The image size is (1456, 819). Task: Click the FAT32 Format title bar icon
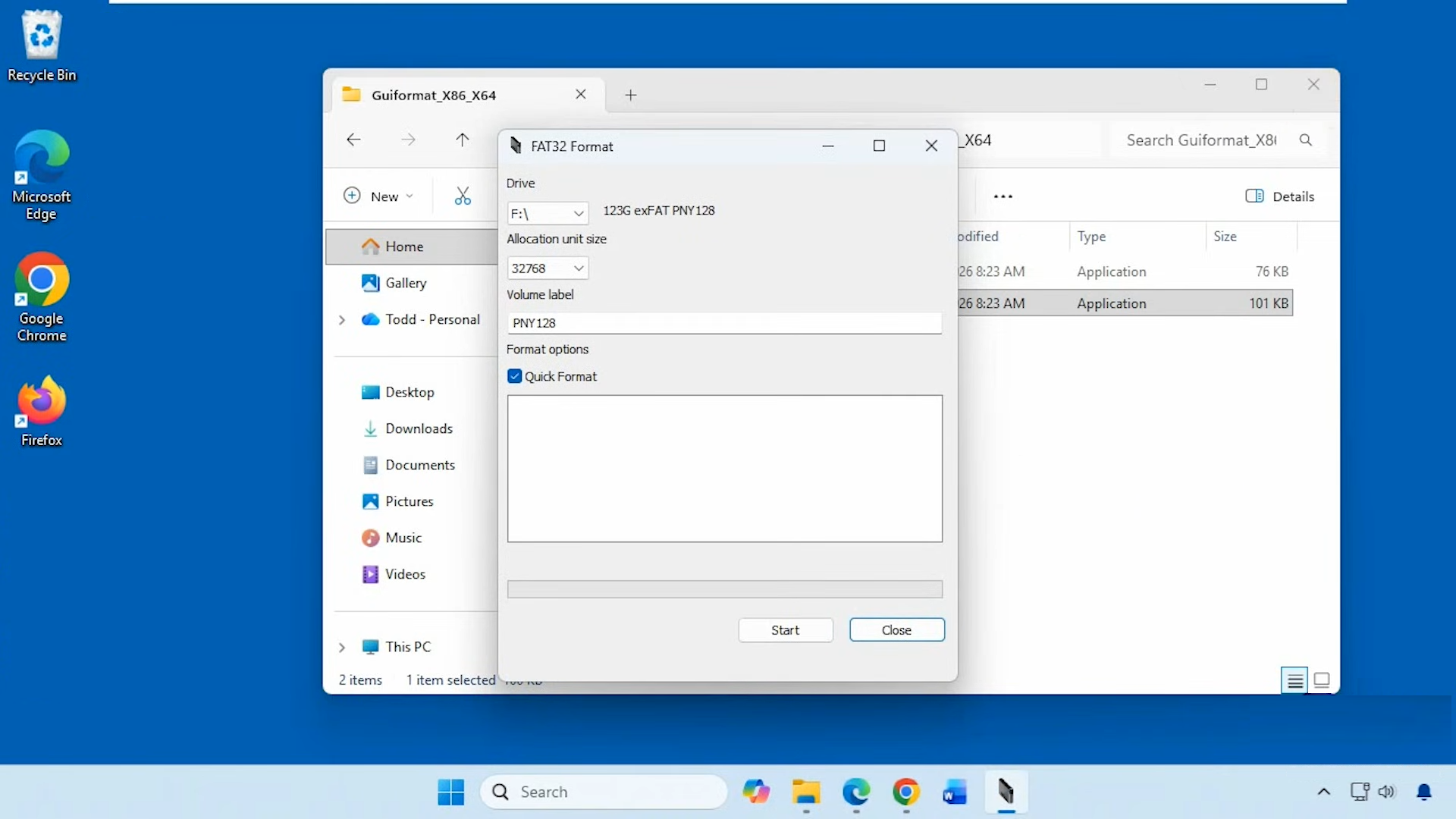click(516, 146)
